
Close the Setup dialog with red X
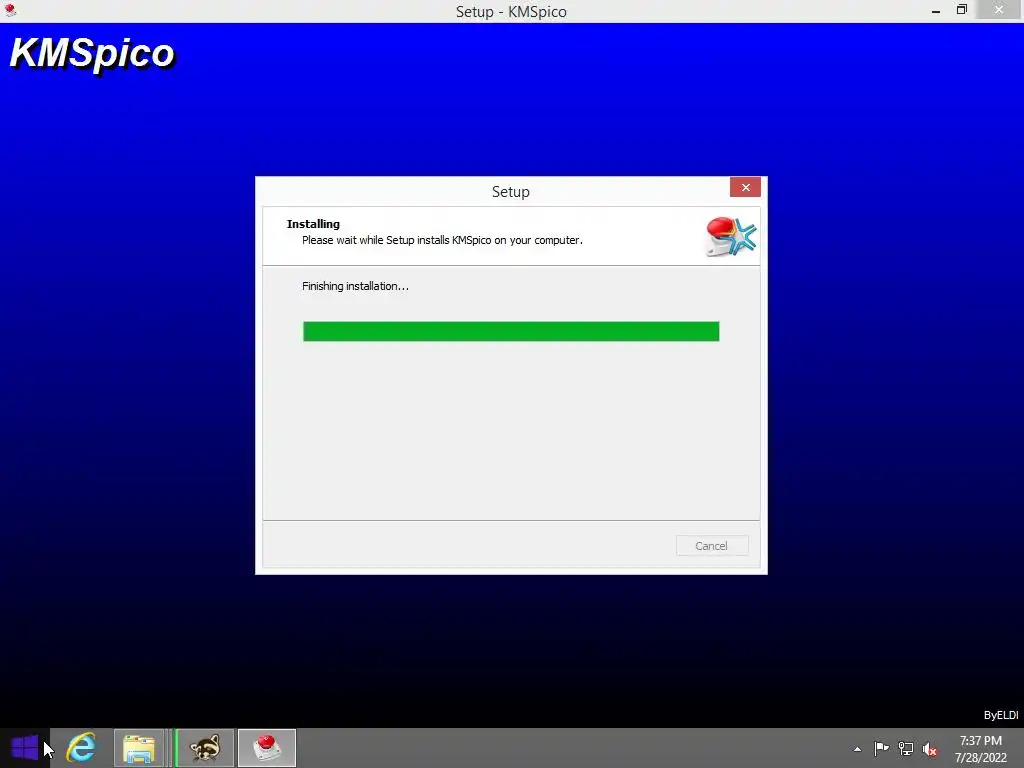tap(745, 187)
